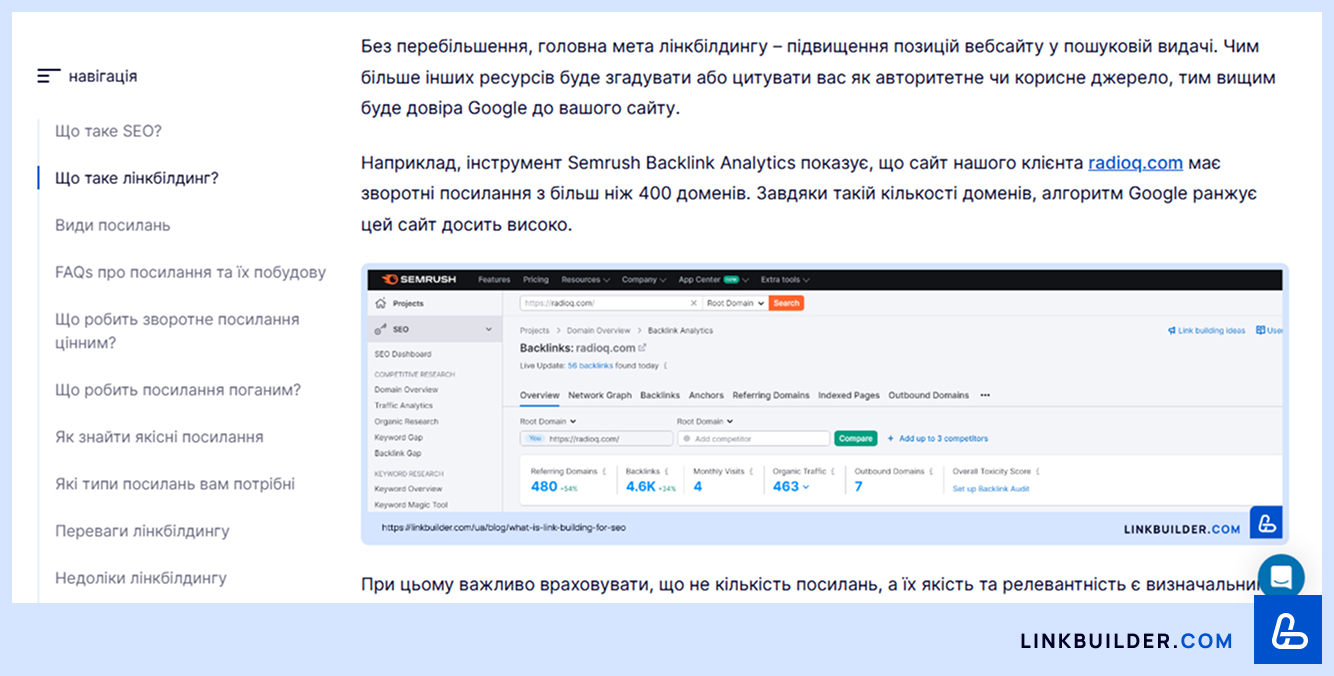Screen dimensions: 1334x676
Task: Expand Extra tools menu in Semrush
Action: tap(785, 280)
